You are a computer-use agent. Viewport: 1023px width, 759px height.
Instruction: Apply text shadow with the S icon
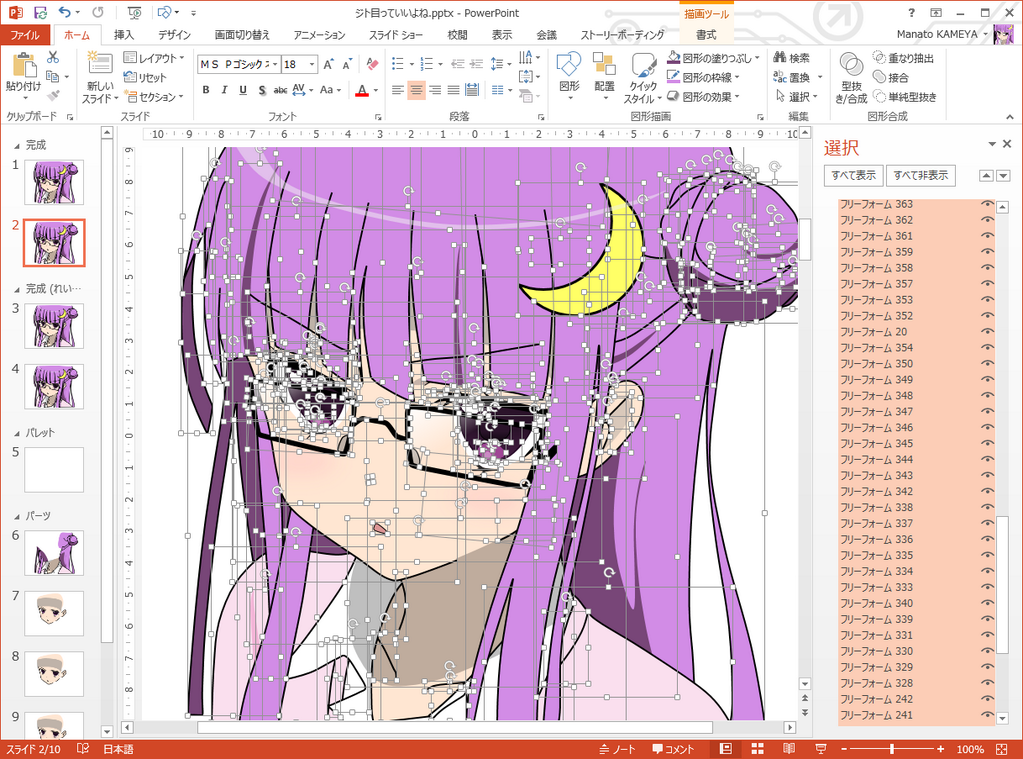(x=262, y=90)
